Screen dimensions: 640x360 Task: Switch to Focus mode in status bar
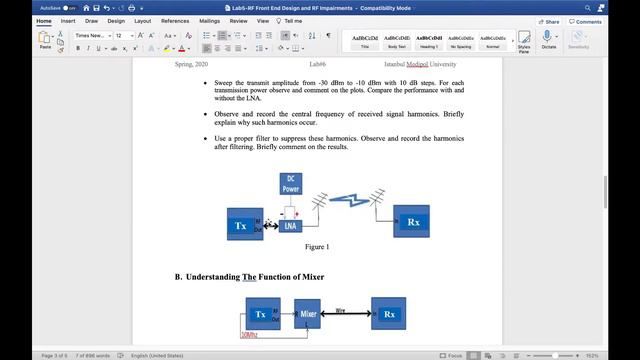451,356
